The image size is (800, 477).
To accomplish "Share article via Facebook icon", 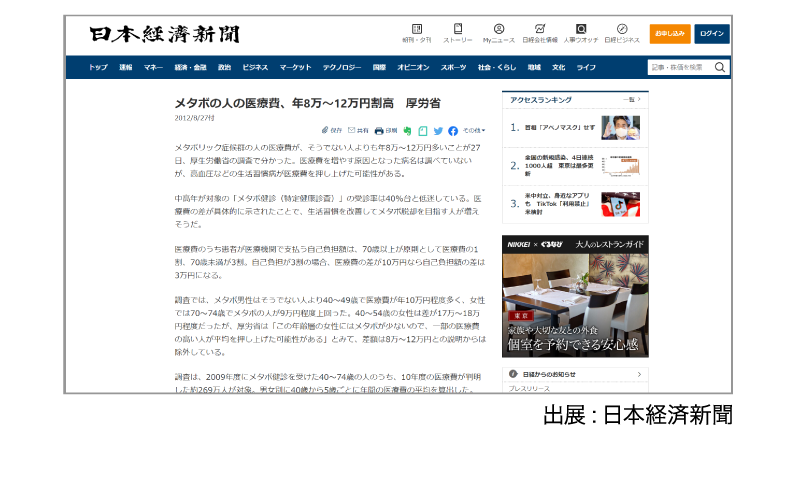I will point(453,131).
